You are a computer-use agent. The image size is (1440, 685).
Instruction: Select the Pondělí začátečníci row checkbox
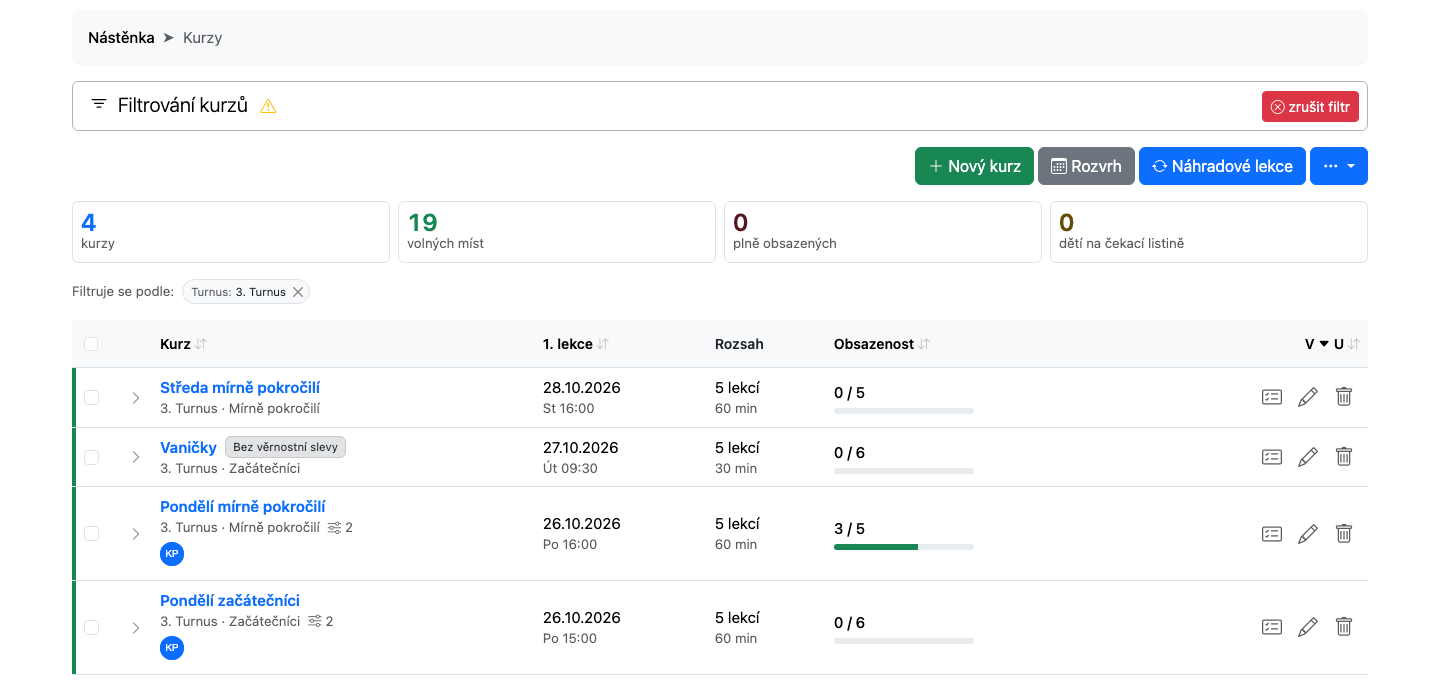(92, 627)
